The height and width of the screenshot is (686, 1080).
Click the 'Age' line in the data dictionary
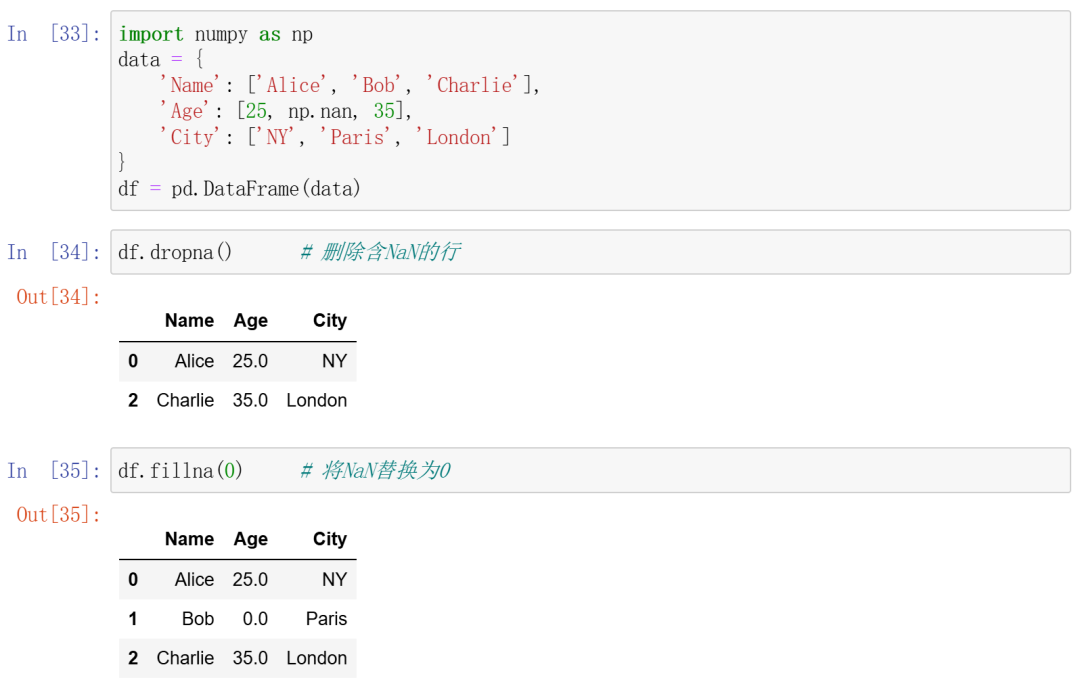coord(285,111)
